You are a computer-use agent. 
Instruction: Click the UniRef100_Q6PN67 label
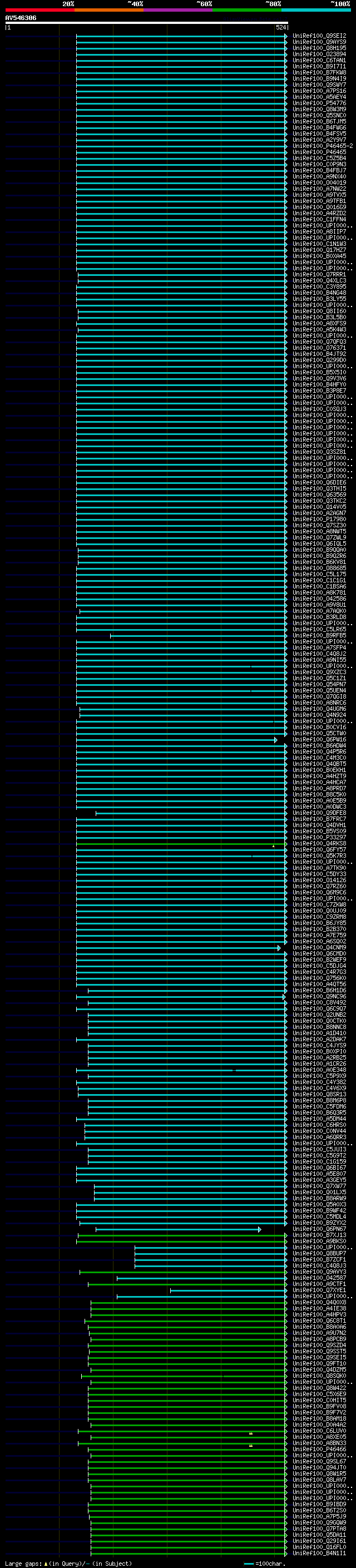tap(319, 1229)
